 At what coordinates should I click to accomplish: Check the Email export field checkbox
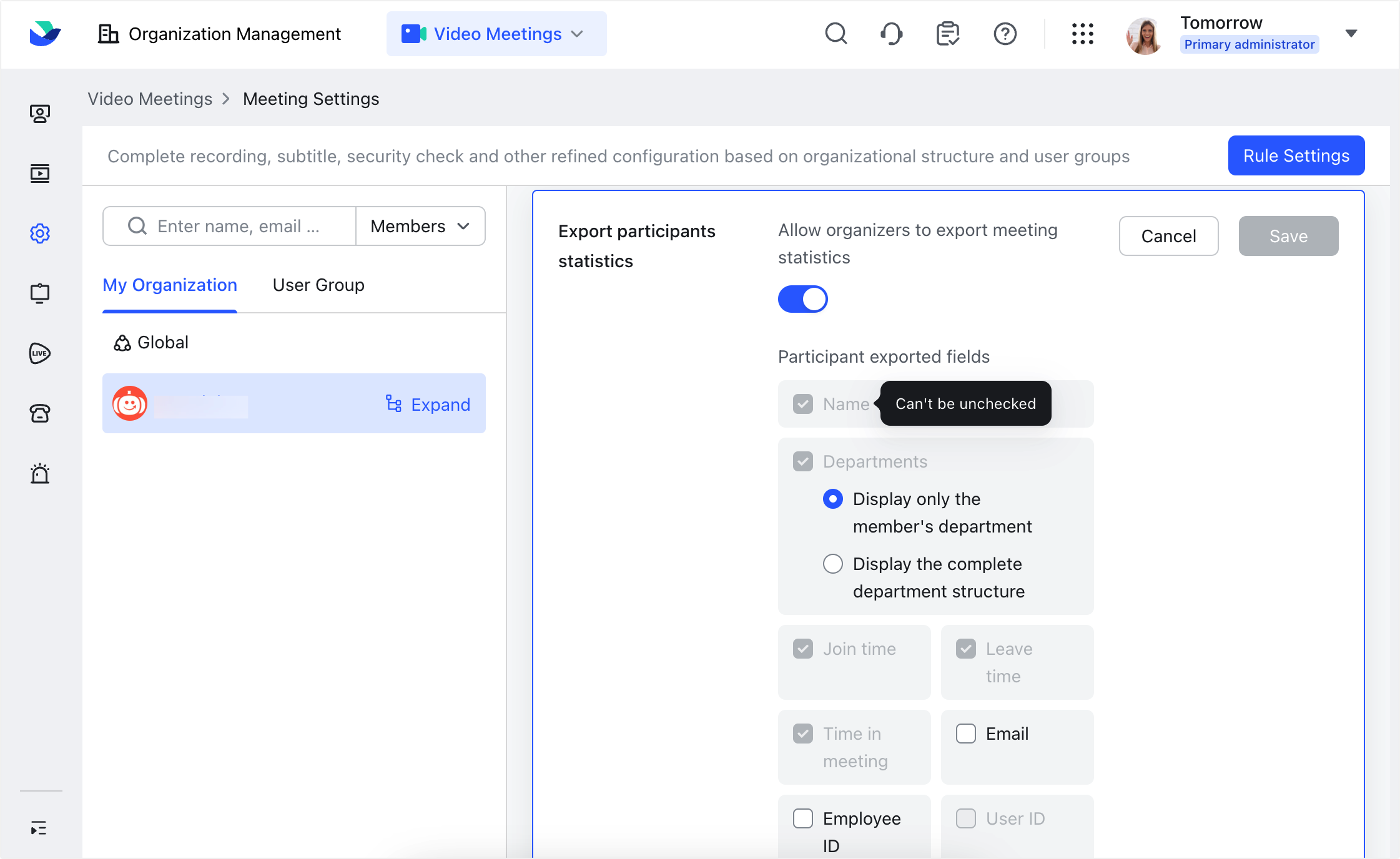coord(965,734)
